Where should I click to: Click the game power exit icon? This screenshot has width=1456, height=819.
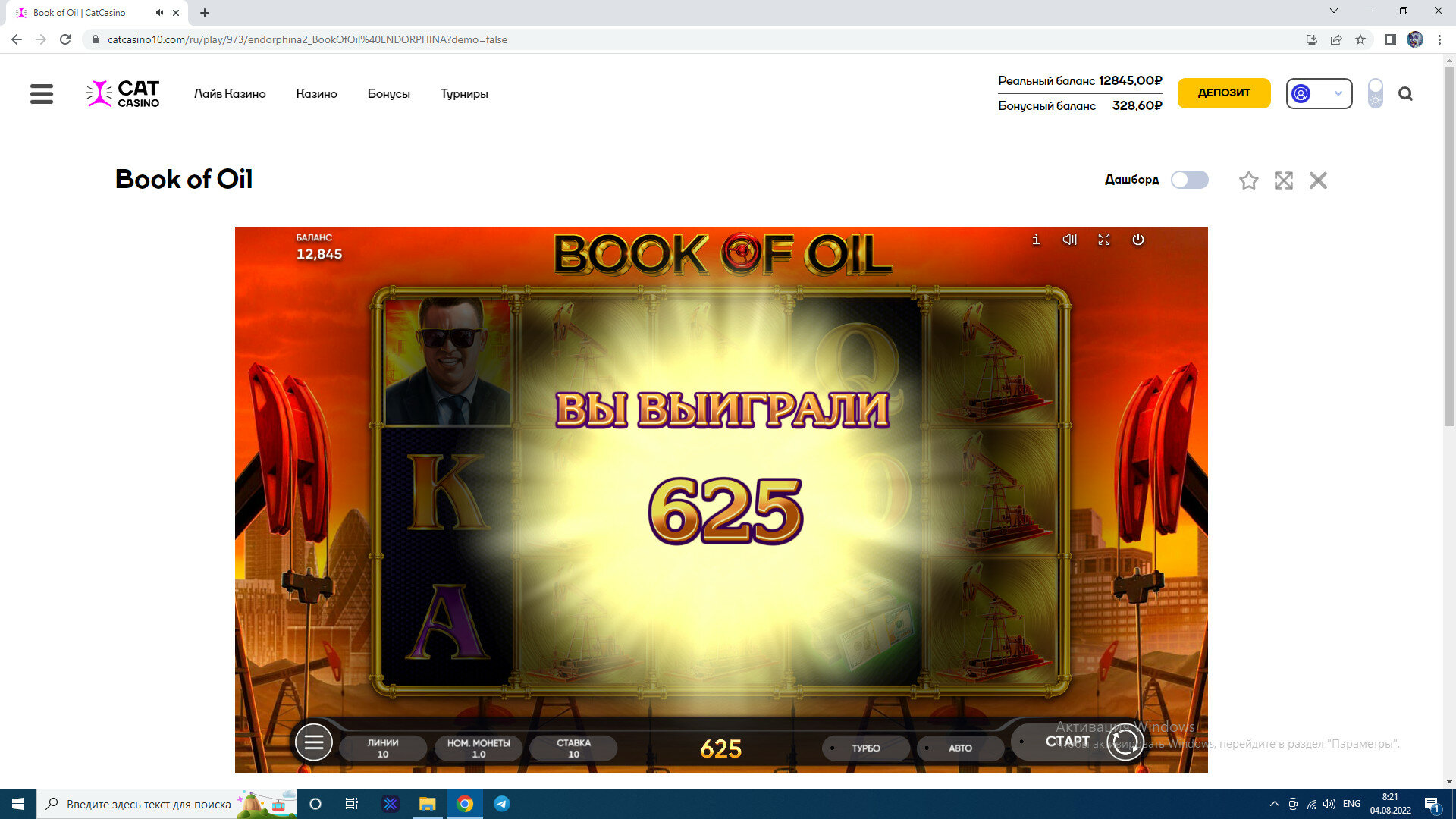click(x=1137, y=240)
